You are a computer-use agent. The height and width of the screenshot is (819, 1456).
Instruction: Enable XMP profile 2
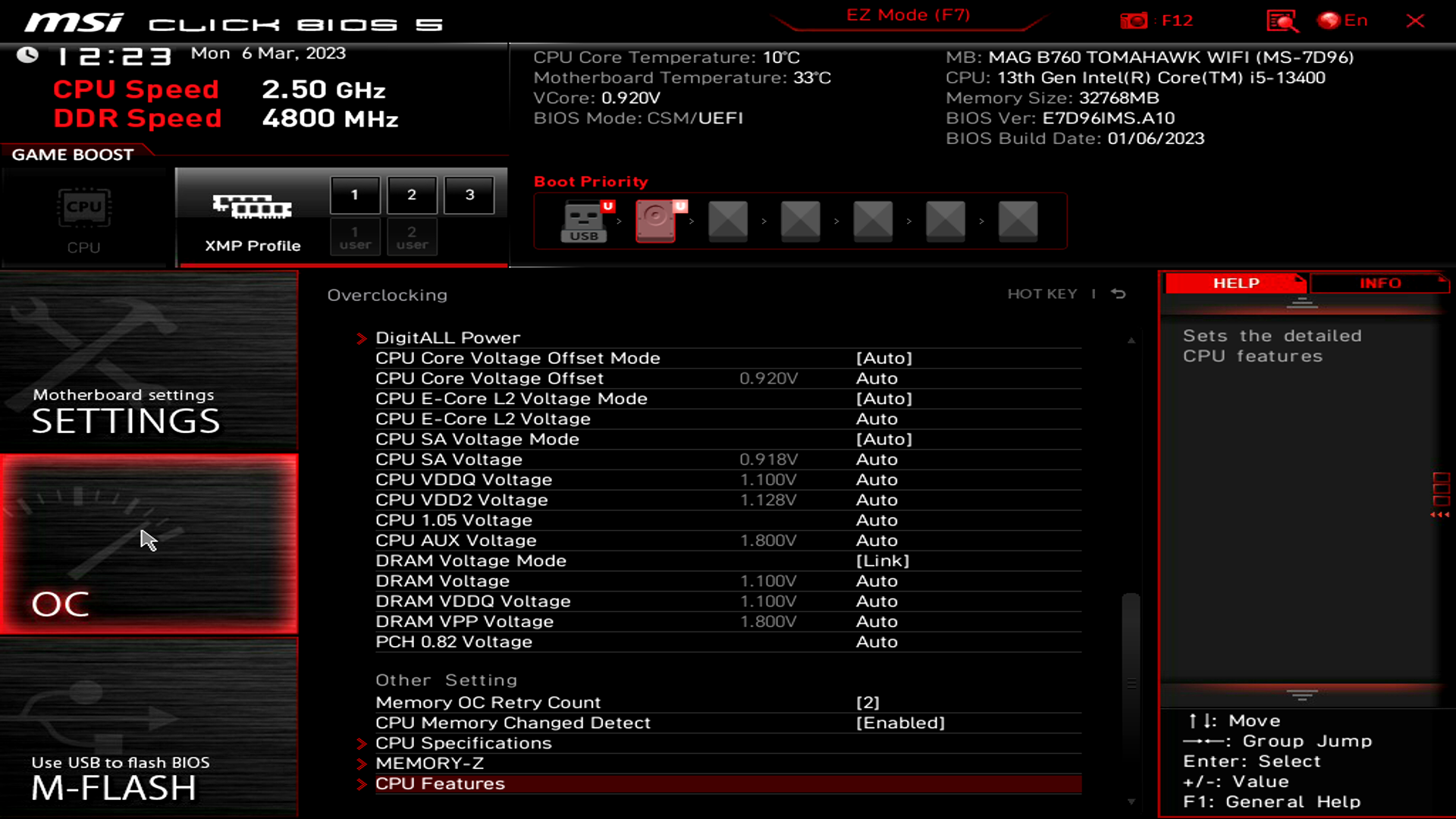(412, 195)
